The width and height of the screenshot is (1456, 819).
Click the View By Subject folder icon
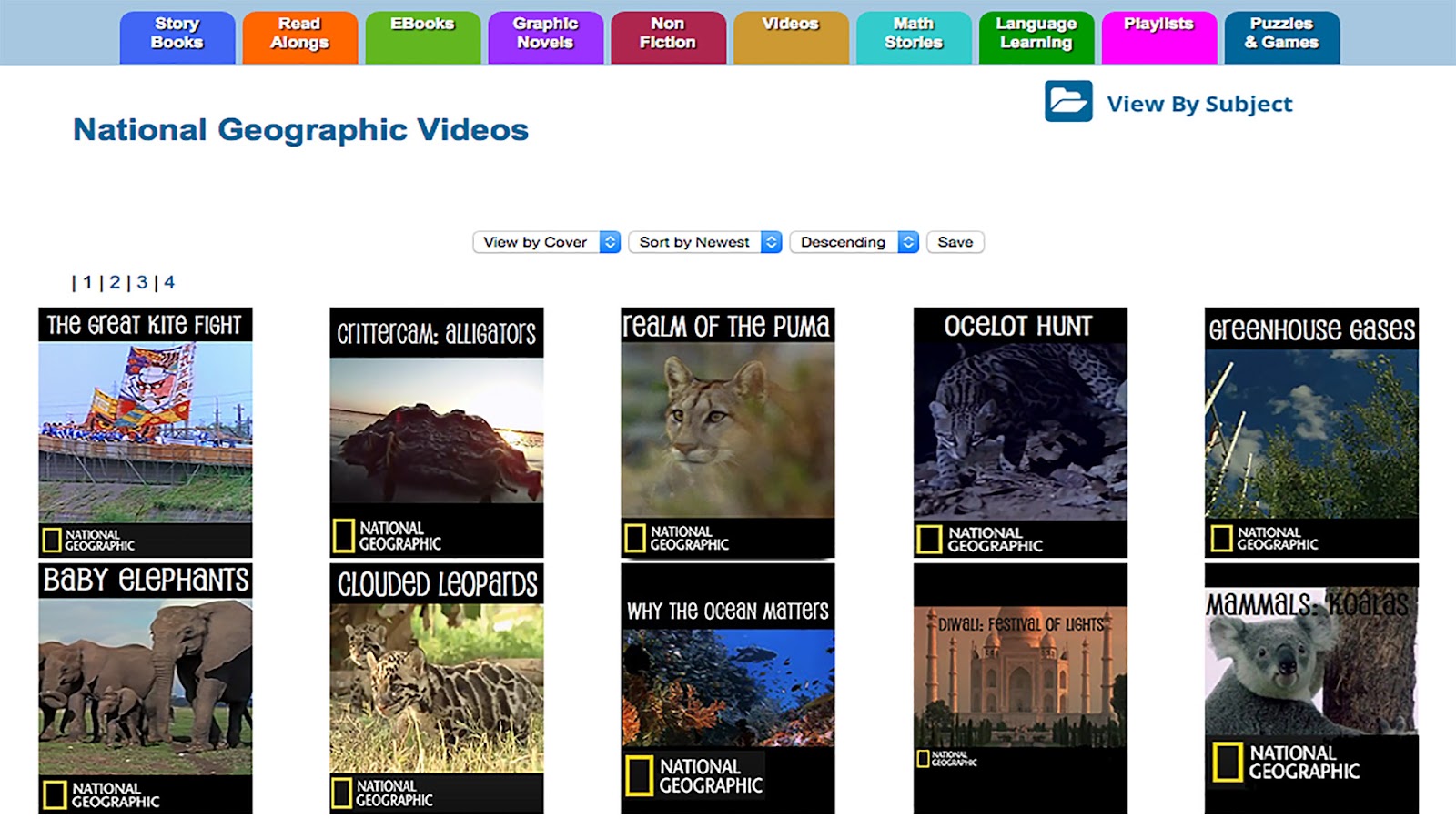1068,101
